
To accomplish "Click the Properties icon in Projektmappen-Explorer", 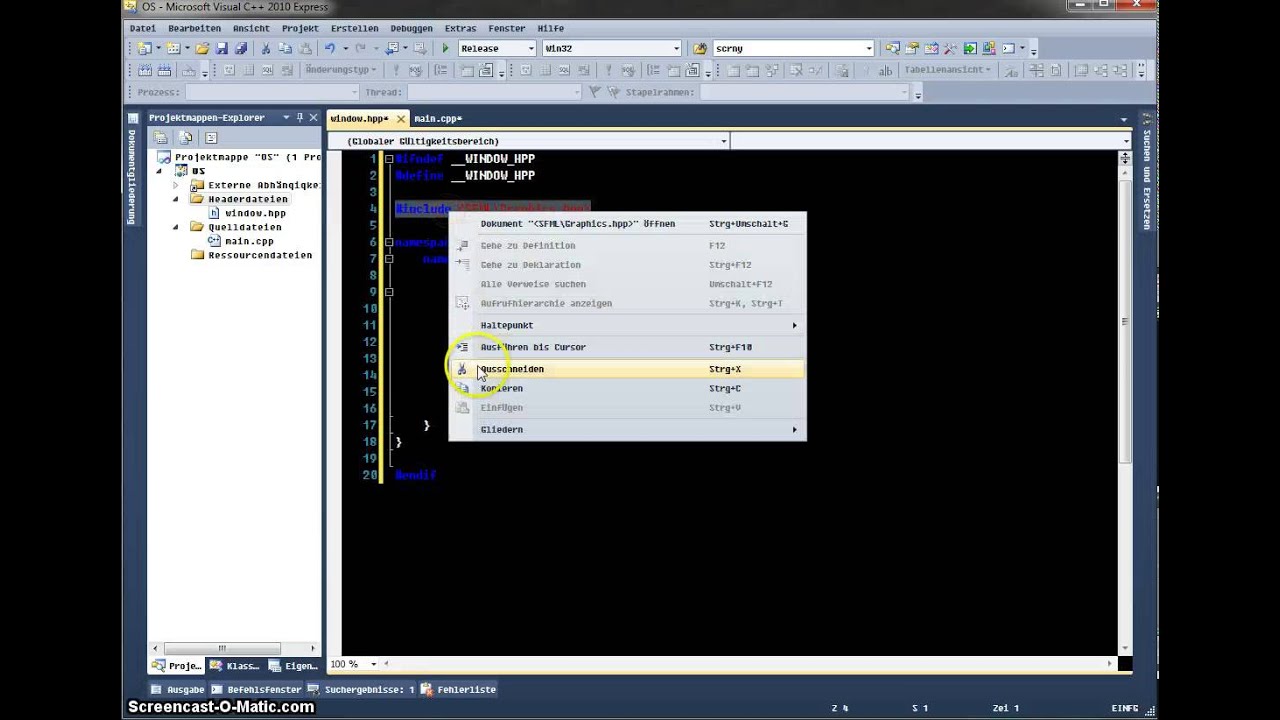I will (x=160, y=138).
